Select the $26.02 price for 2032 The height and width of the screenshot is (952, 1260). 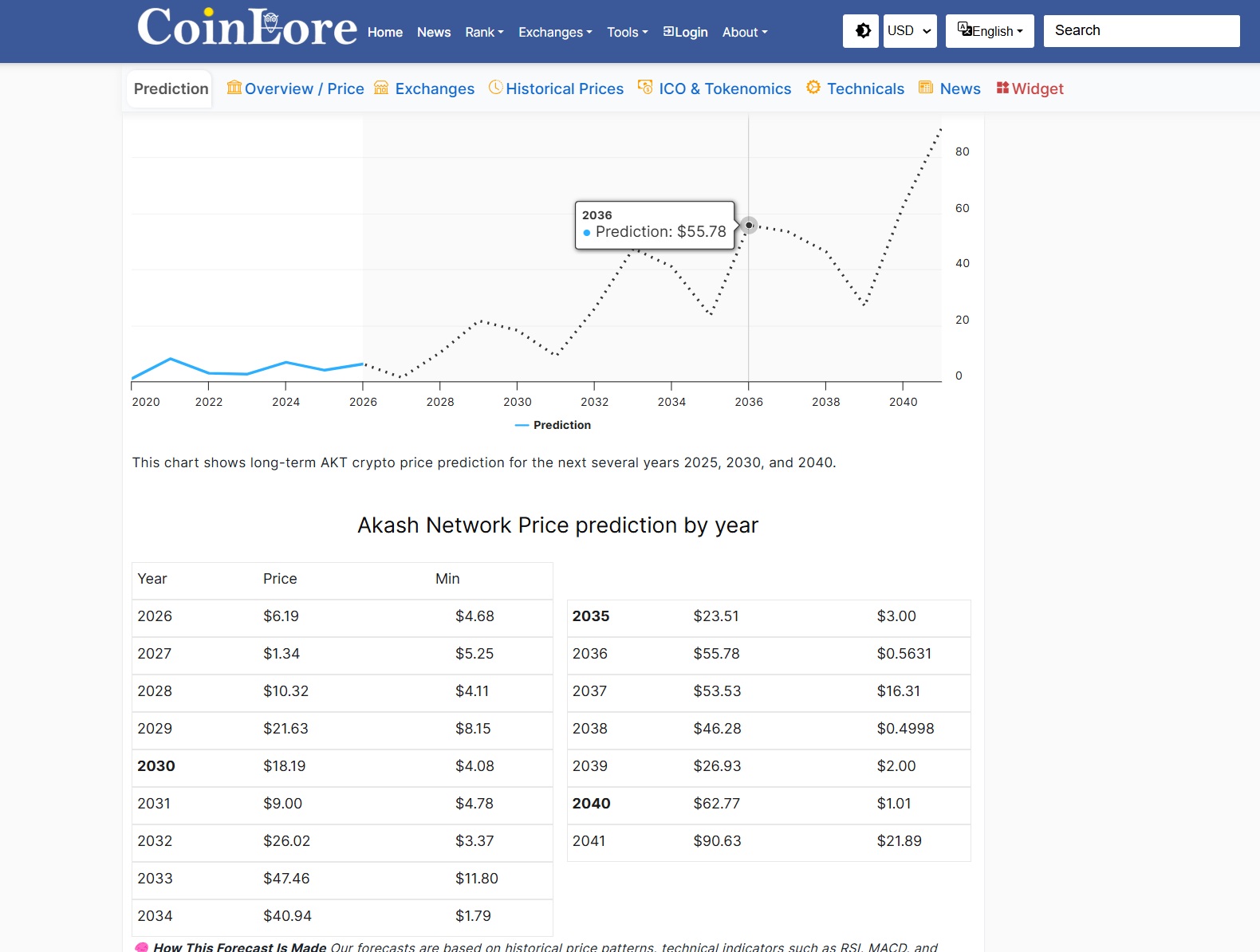[287, 841]
